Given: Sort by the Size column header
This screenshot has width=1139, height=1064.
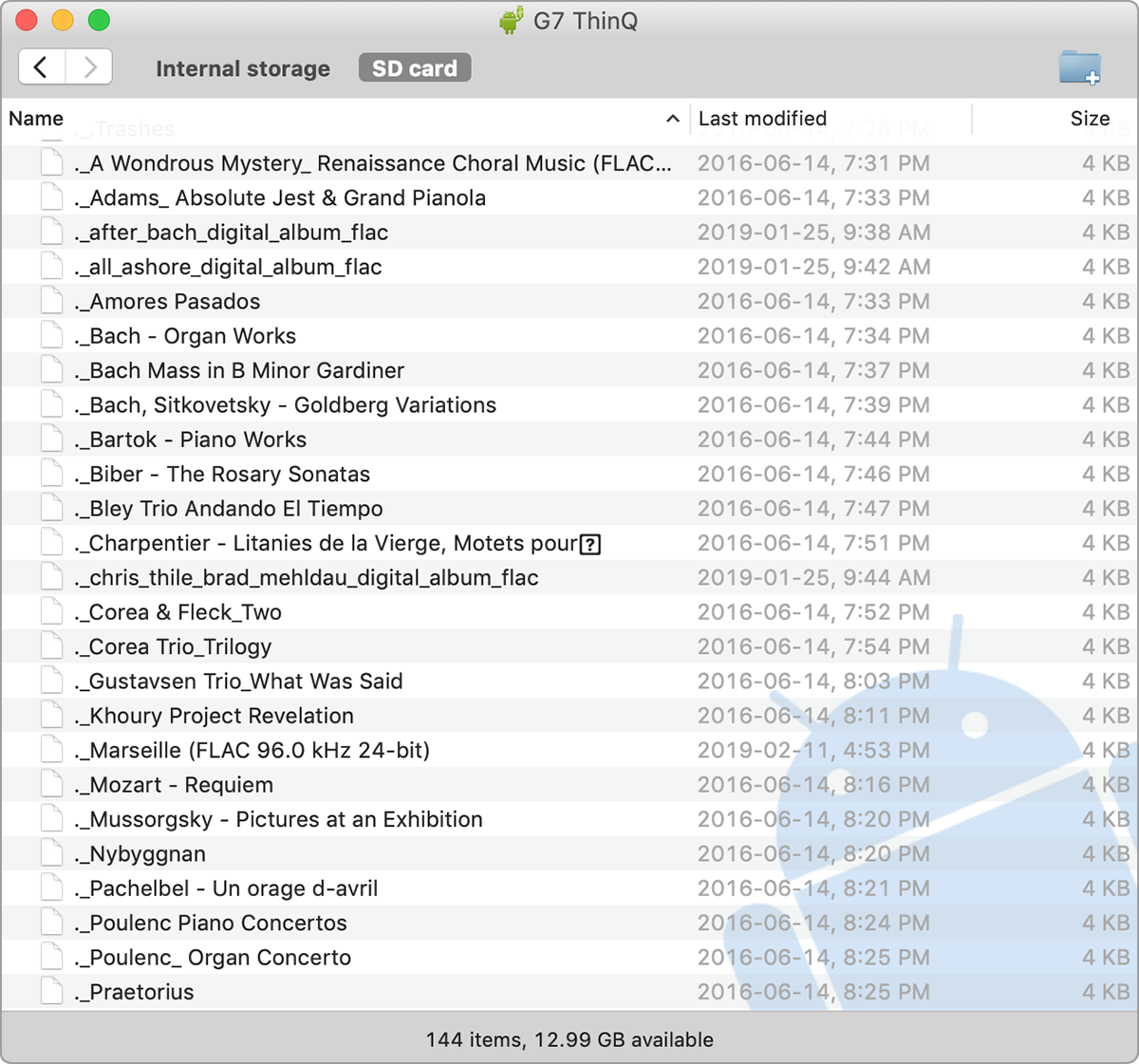Looking at the screenshot, I should (1090, 119).
